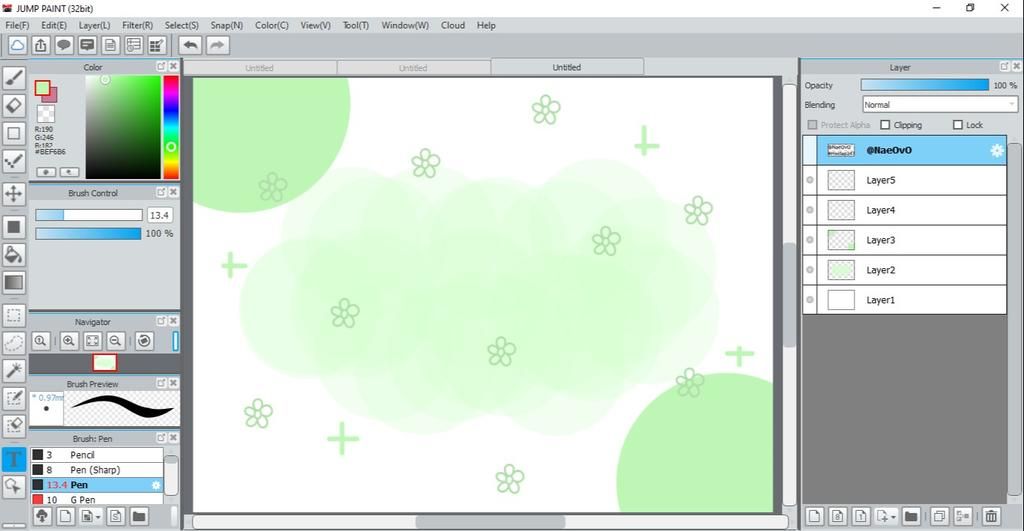The height and width of the screenshot is (531, 1024).
Task: Toggle visibility of Layer4
Action: coord(810,210)
